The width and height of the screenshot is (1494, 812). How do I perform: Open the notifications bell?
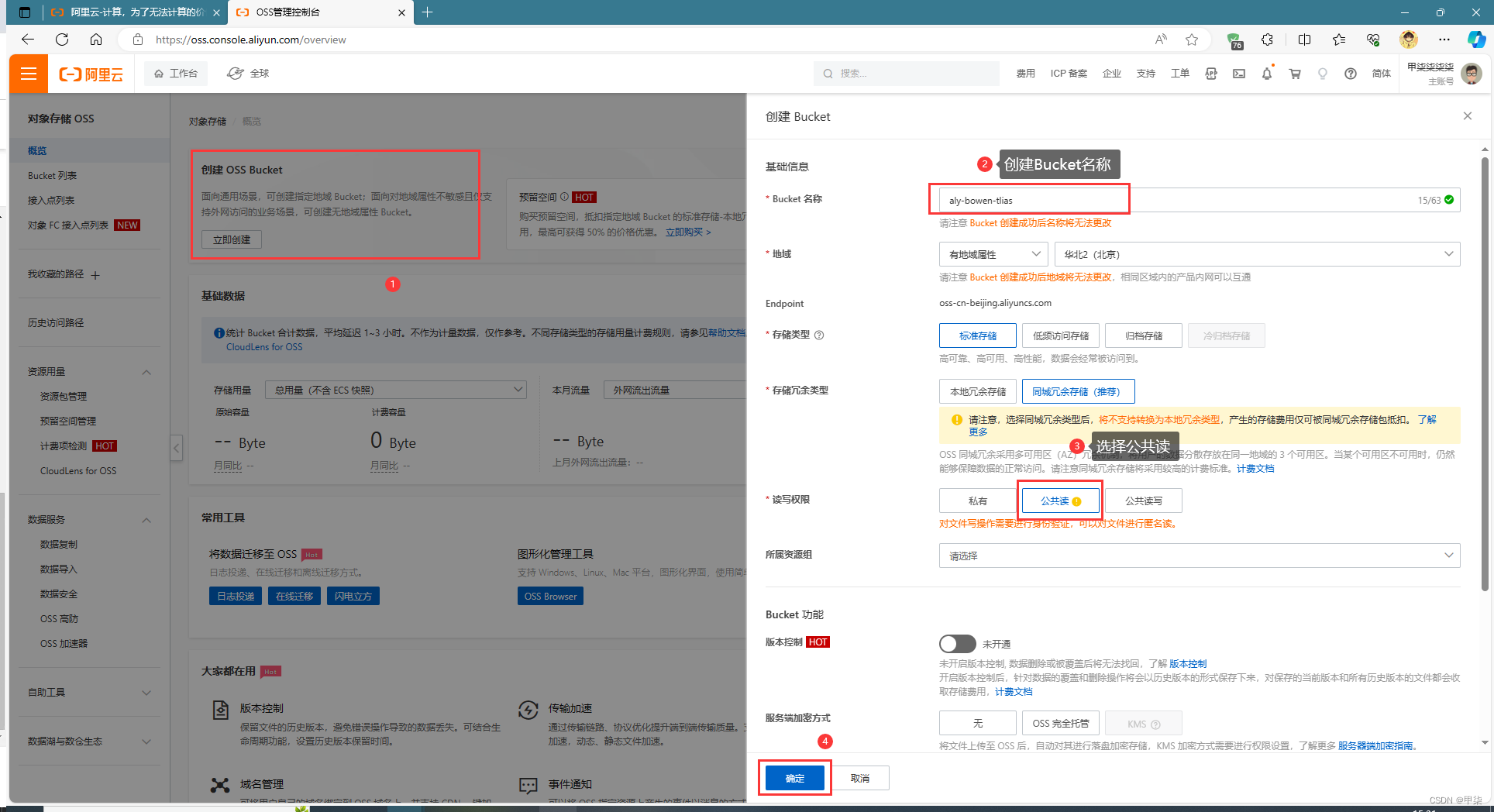point(1267,74)
